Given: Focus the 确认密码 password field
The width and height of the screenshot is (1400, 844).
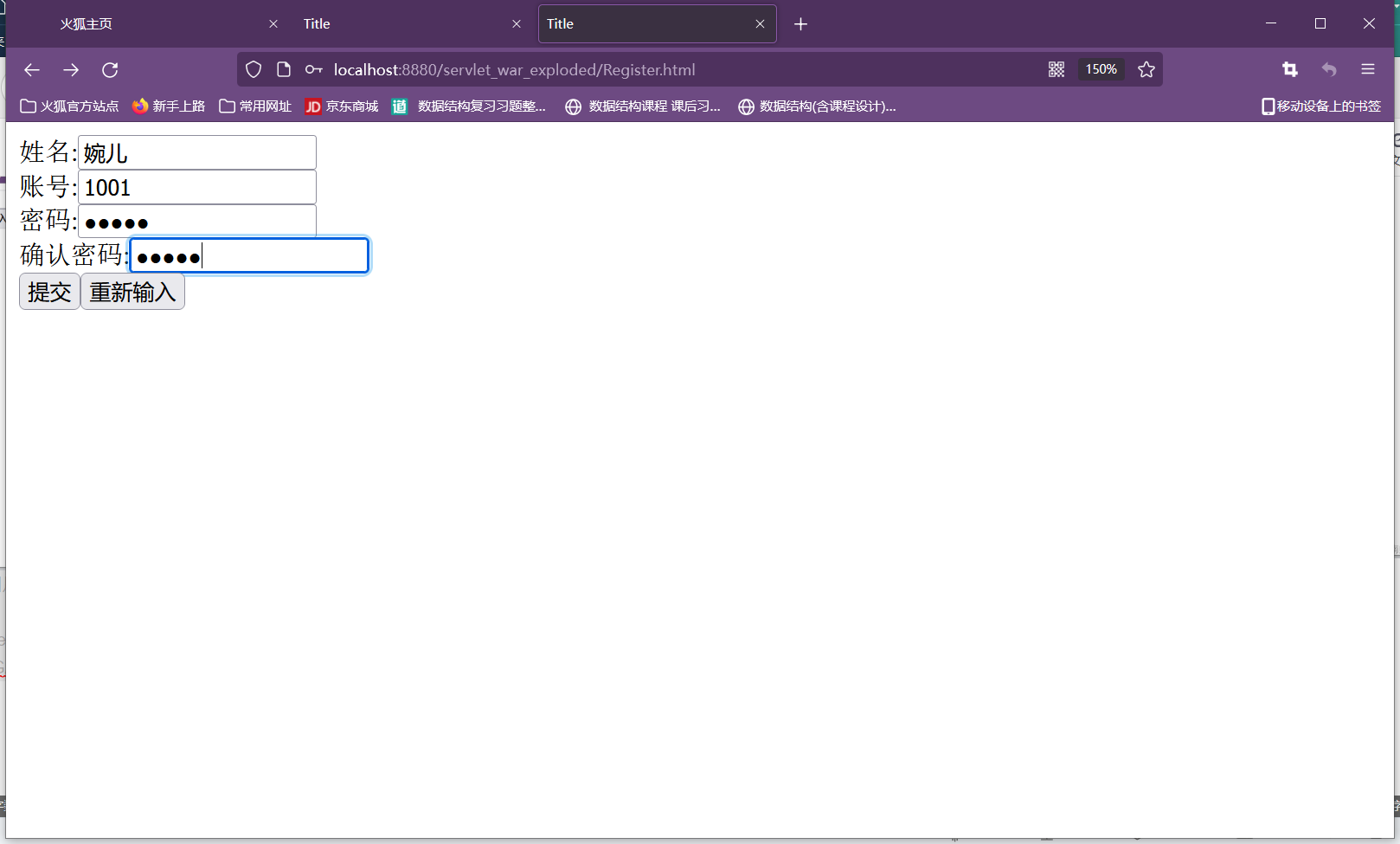Looking at the screenshot, I should coord(249,255).
